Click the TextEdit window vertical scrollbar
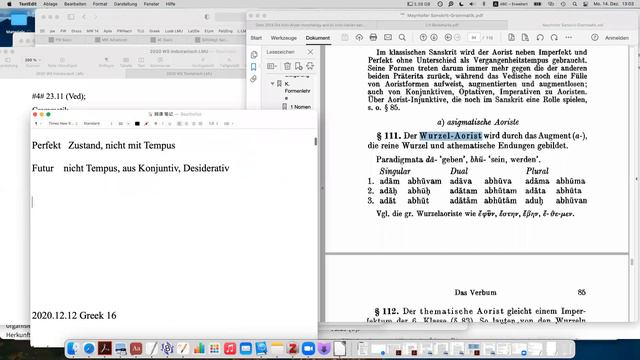 click(x=316, y=142)
